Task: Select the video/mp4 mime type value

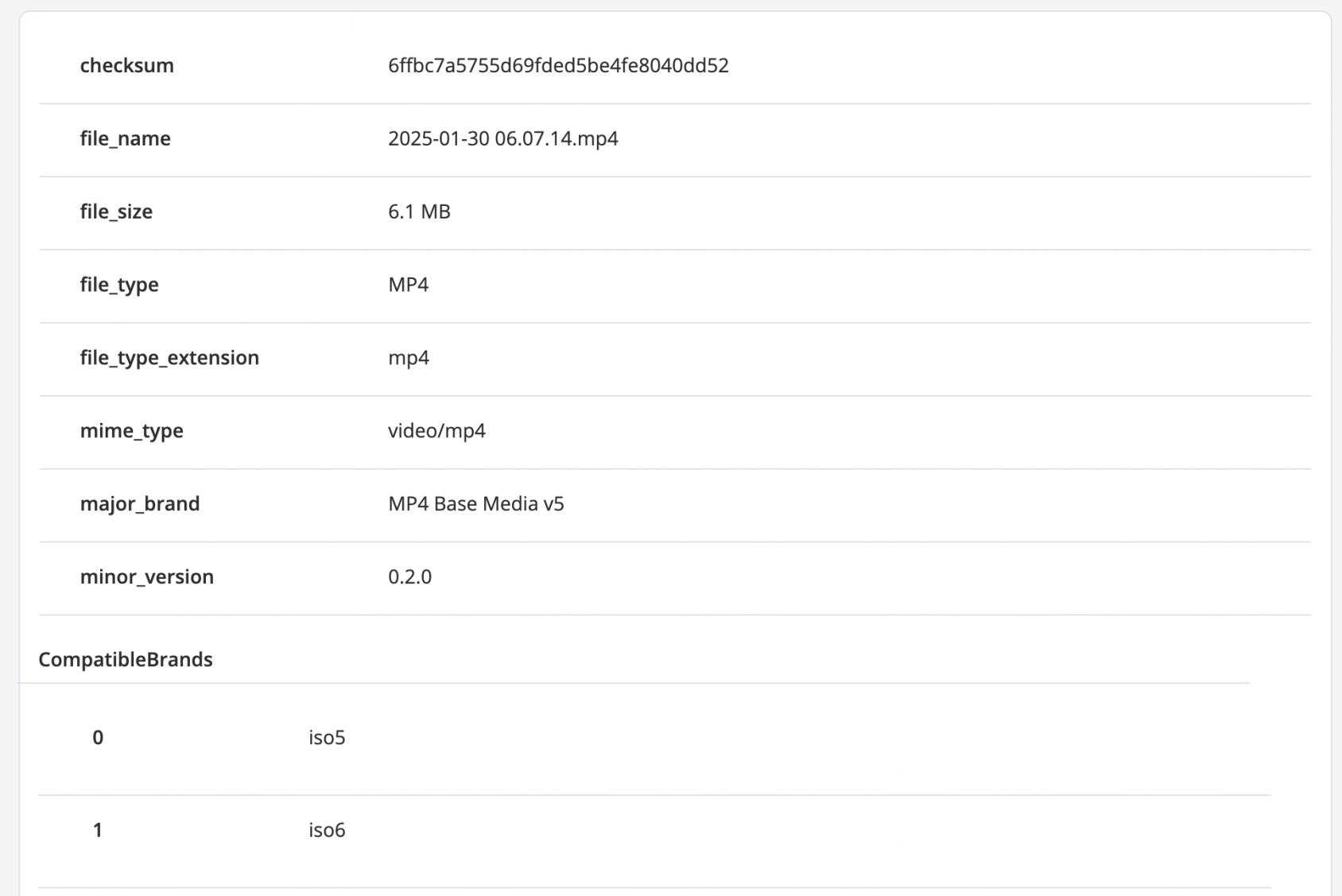Action: click(x=436, y=431)
